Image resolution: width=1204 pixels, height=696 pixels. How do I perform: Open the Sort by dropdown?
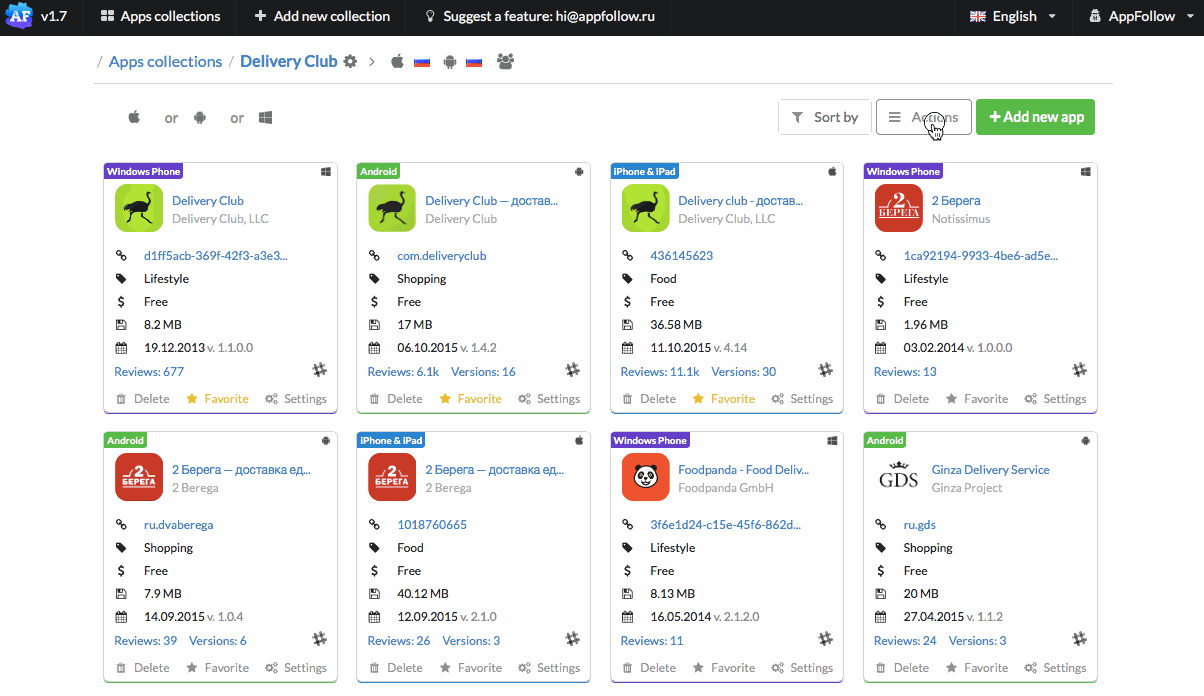pos(825,117)
